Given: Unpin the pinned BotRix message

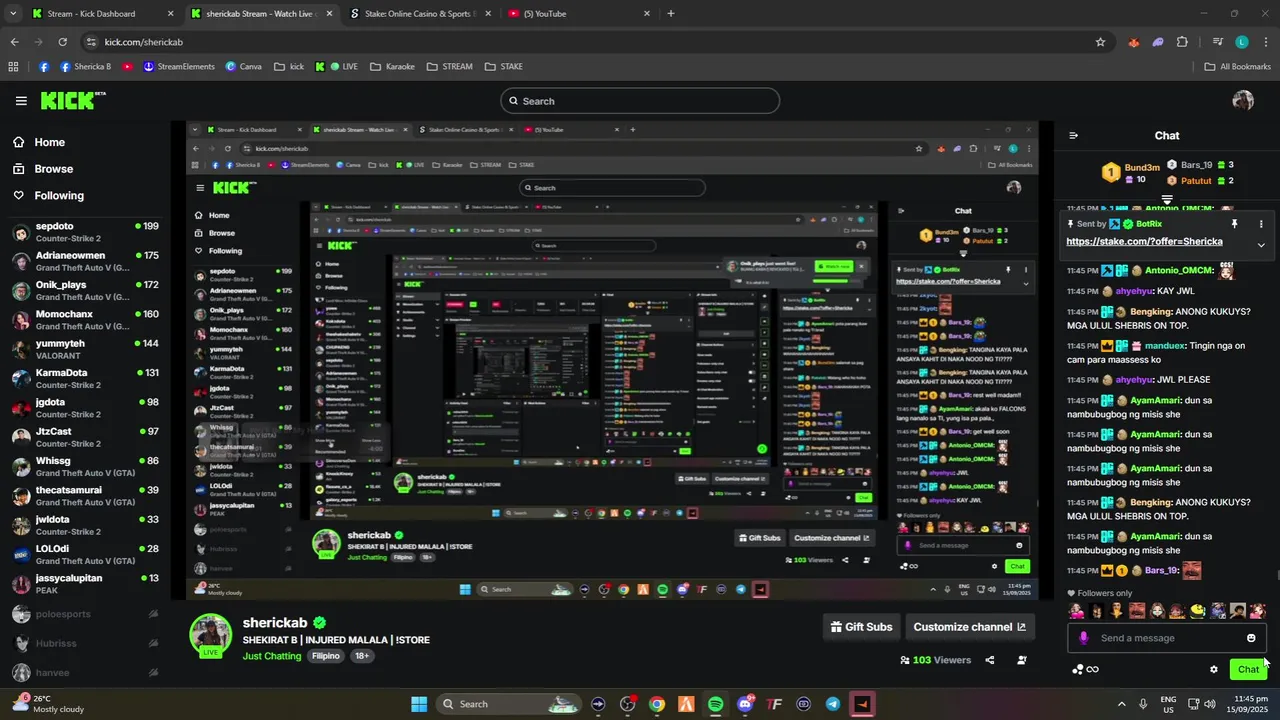Looking at the screenshot, I should [1234, 224].
